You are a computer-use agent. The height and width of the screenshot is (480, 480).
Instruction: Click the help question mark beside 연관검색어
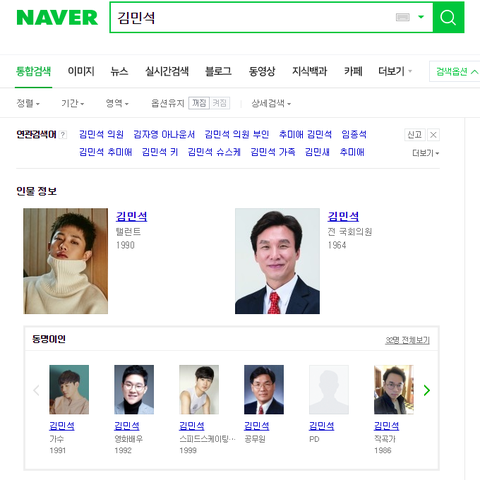tap(63, 135)
